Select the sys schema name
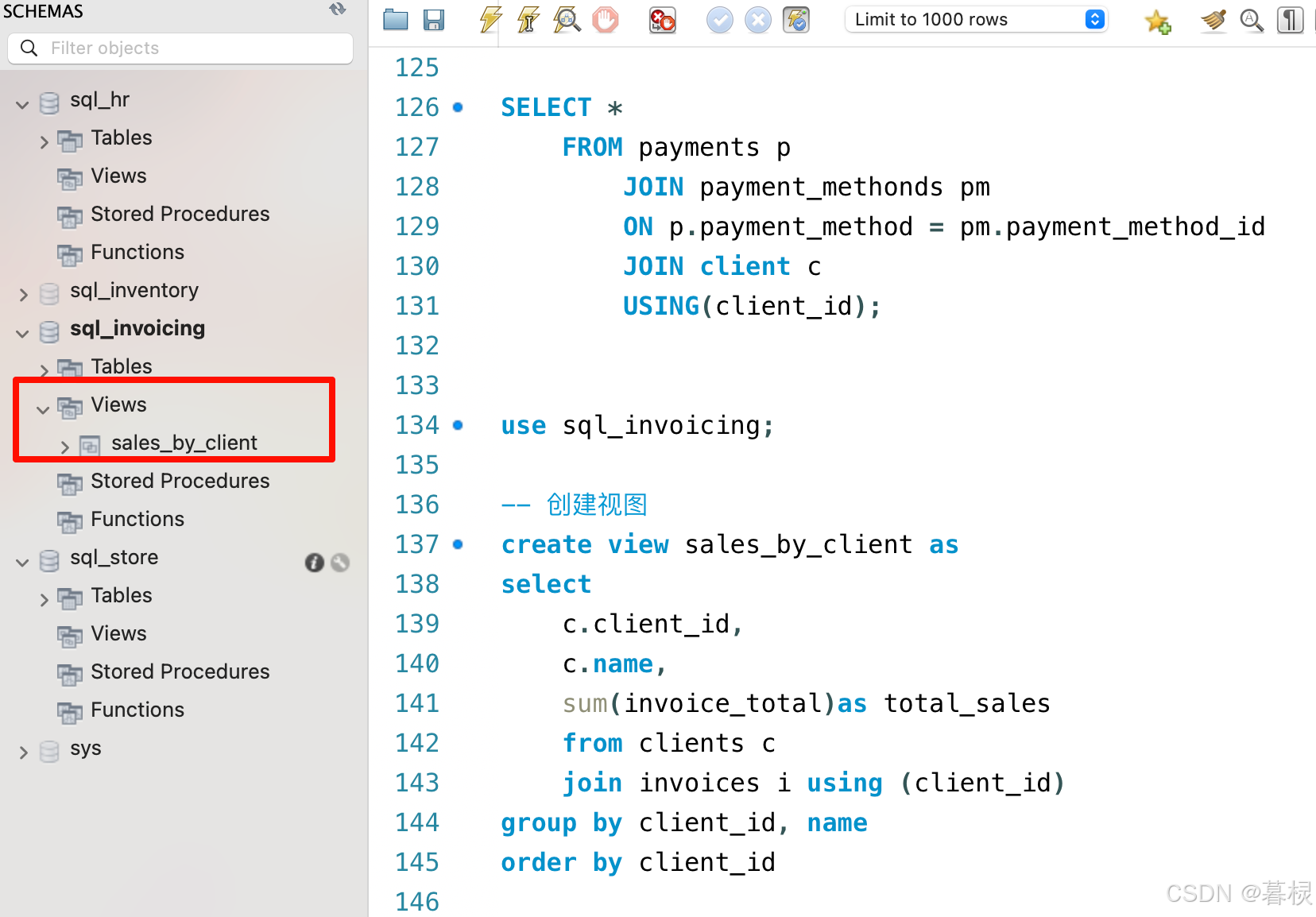 coord(86,749)
